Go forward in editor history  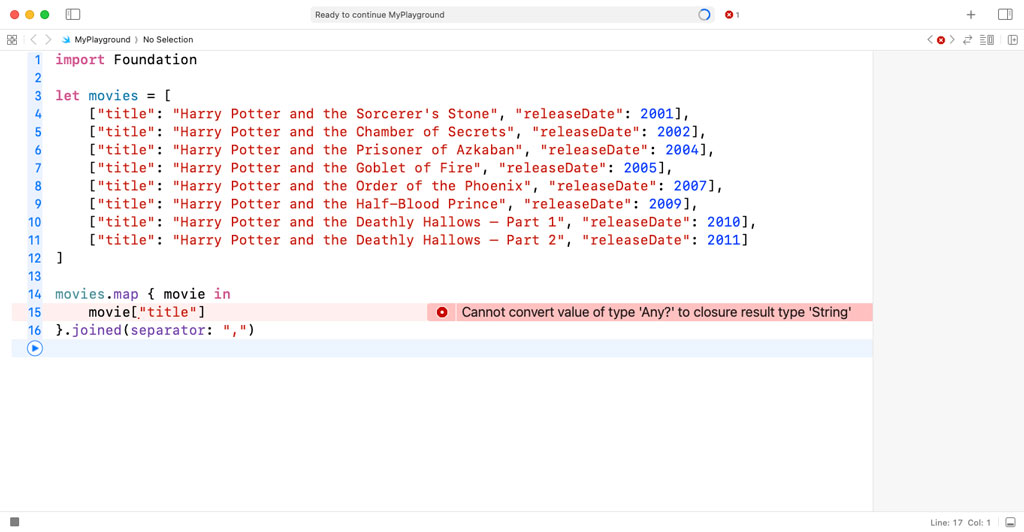(48, 40)
